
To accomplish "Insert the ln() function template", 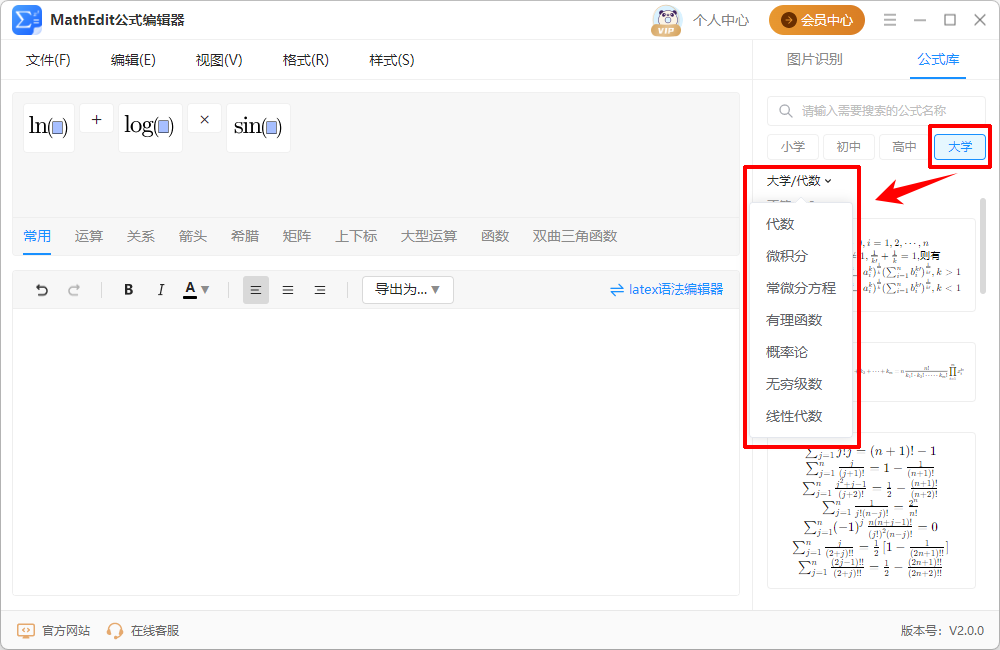I will point(48,127).
